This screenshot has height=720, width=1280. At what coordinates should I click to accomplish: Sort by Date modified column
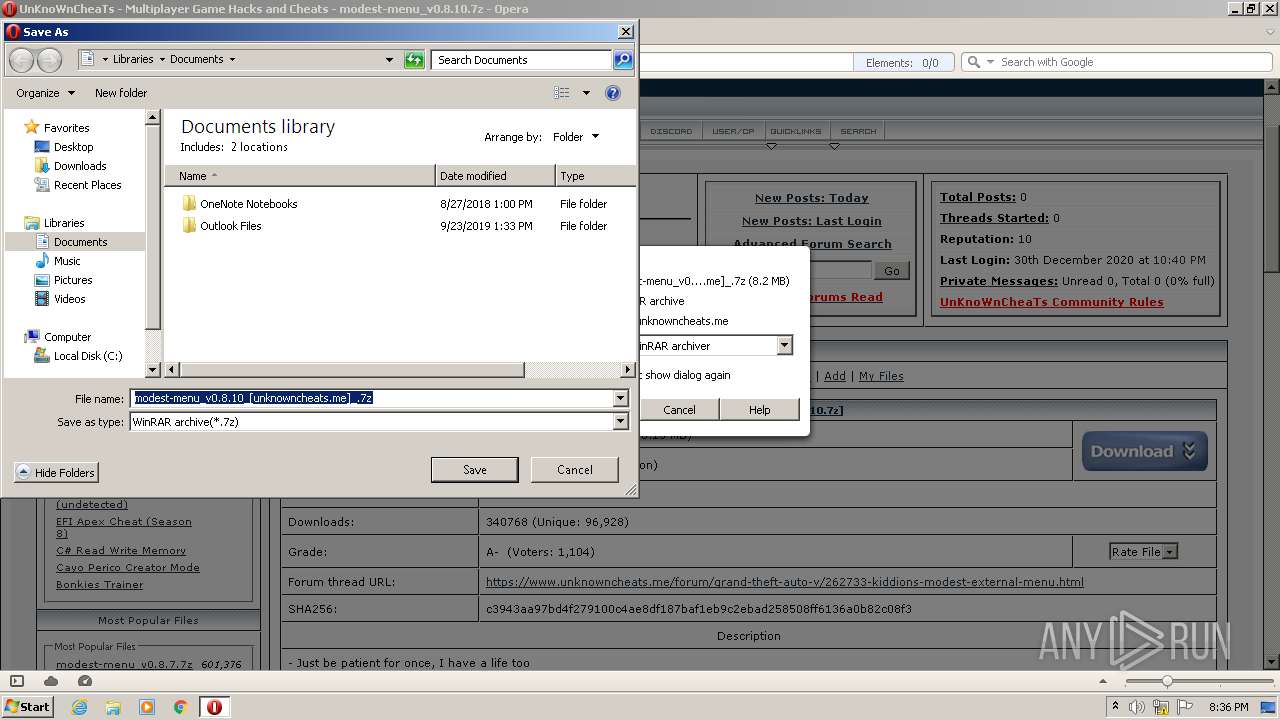[x=495, y=176]
